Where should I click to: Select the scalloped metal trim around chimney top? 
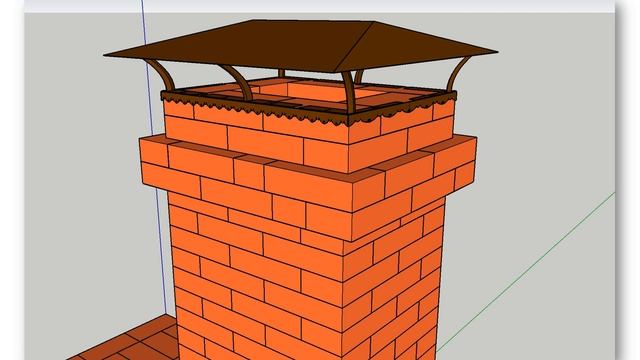coord(309,107)
